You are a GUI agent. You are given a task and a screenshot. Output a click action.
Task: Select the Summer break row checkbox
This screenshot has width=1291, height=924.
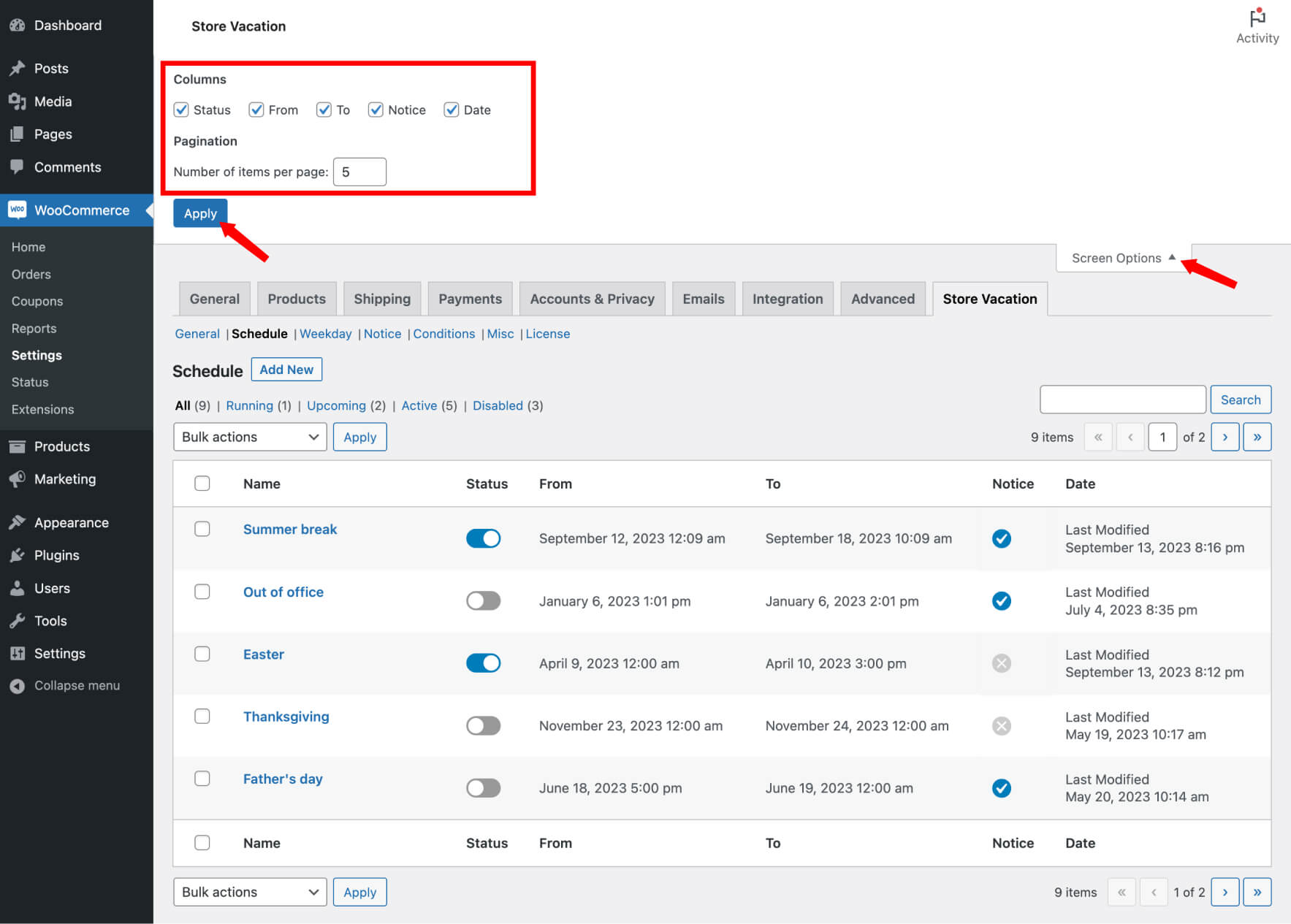pyautogui.click(x=202, y=529)
